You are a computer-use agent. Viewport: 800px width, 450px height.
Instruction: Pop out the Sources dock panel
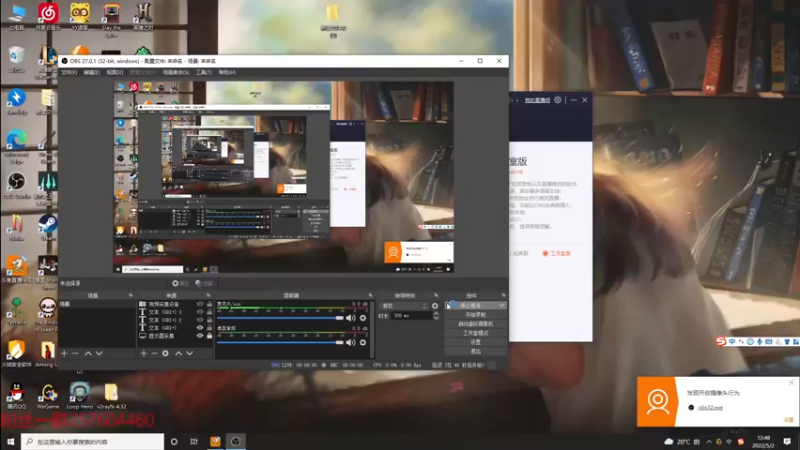[208, 295]
